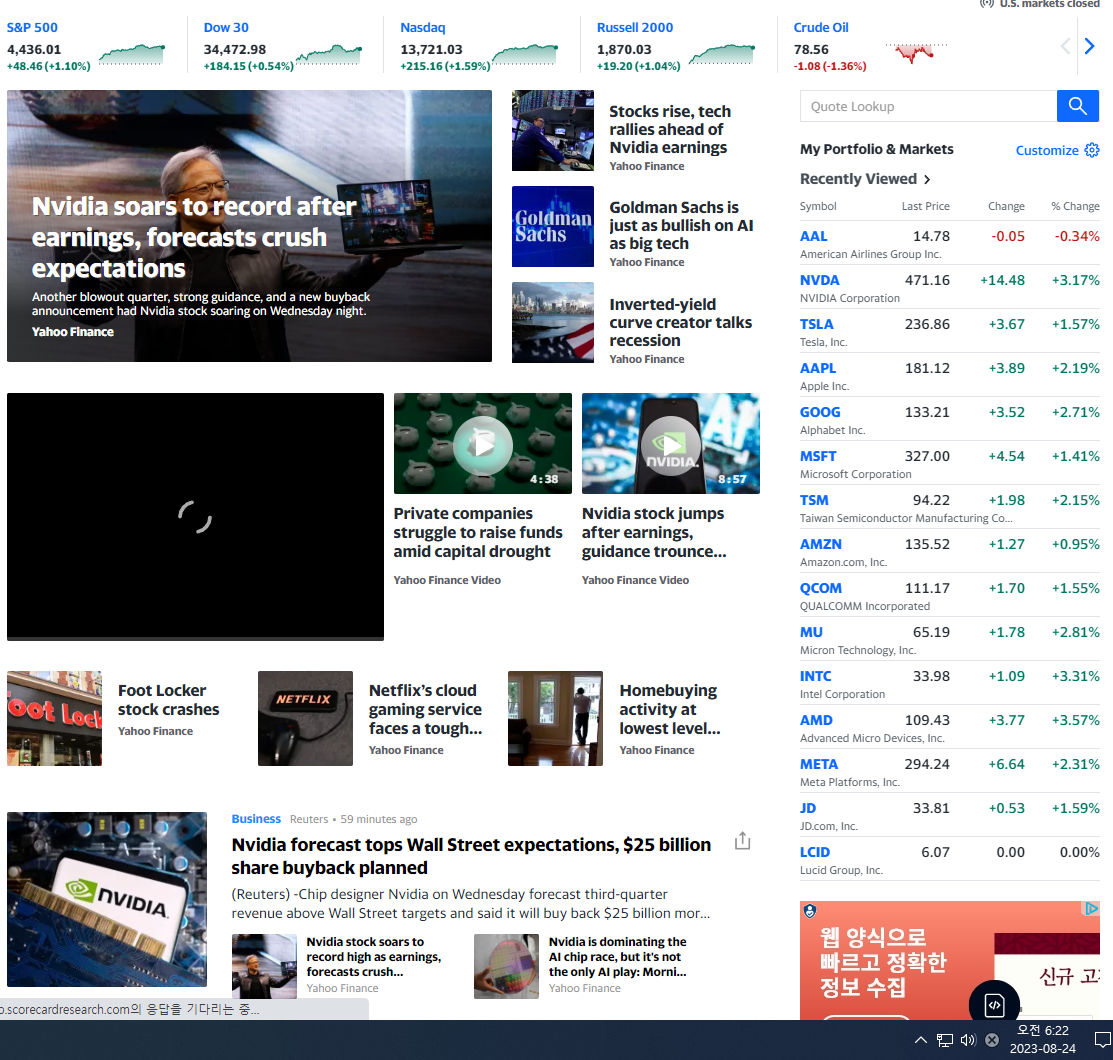Open the MU ticker symbol
The image size is (1113, 1060).
pyautogui.click(x=811, y=633)
